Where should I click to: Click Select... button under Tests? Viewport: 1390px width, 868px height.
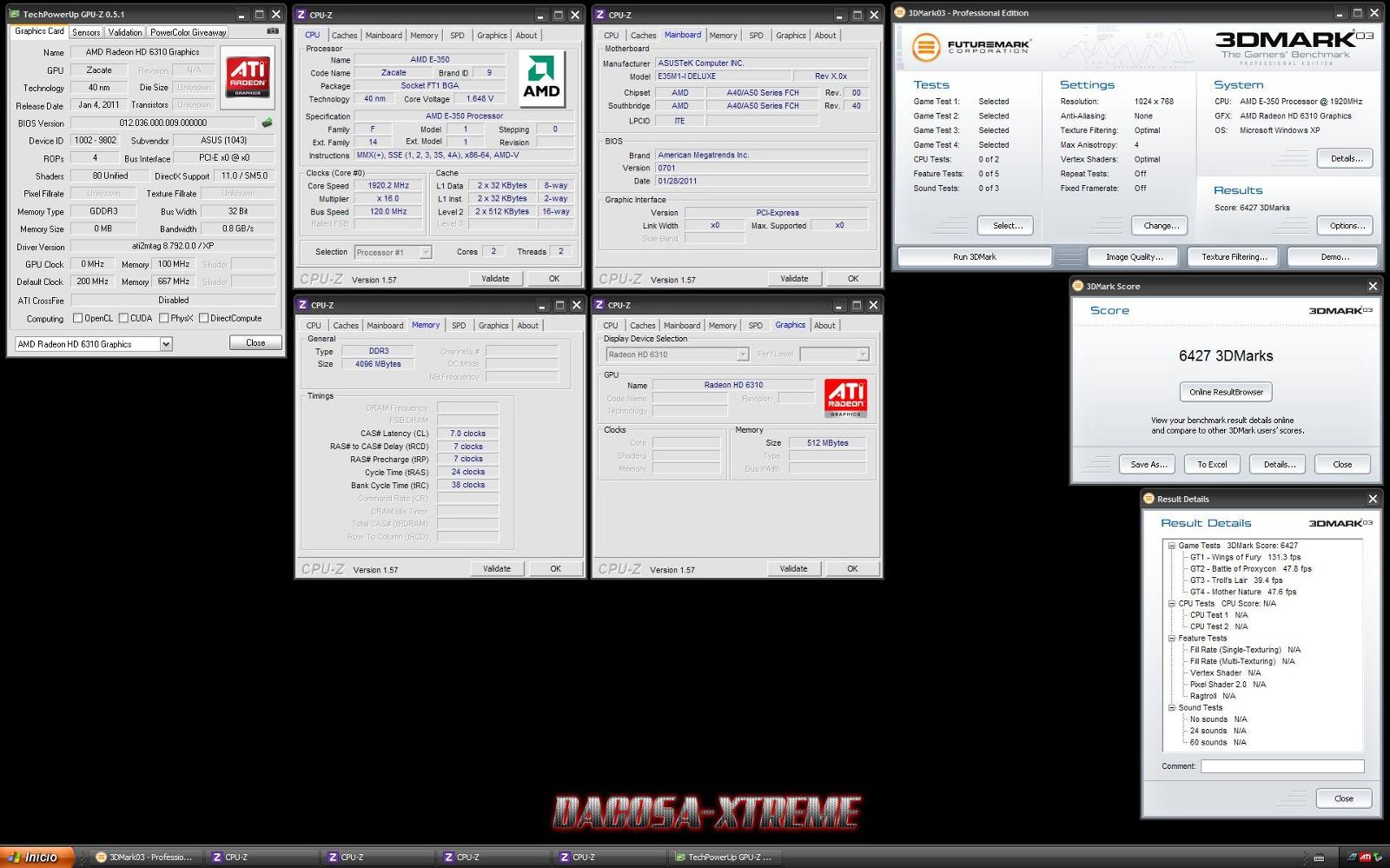coord(1007,226)
